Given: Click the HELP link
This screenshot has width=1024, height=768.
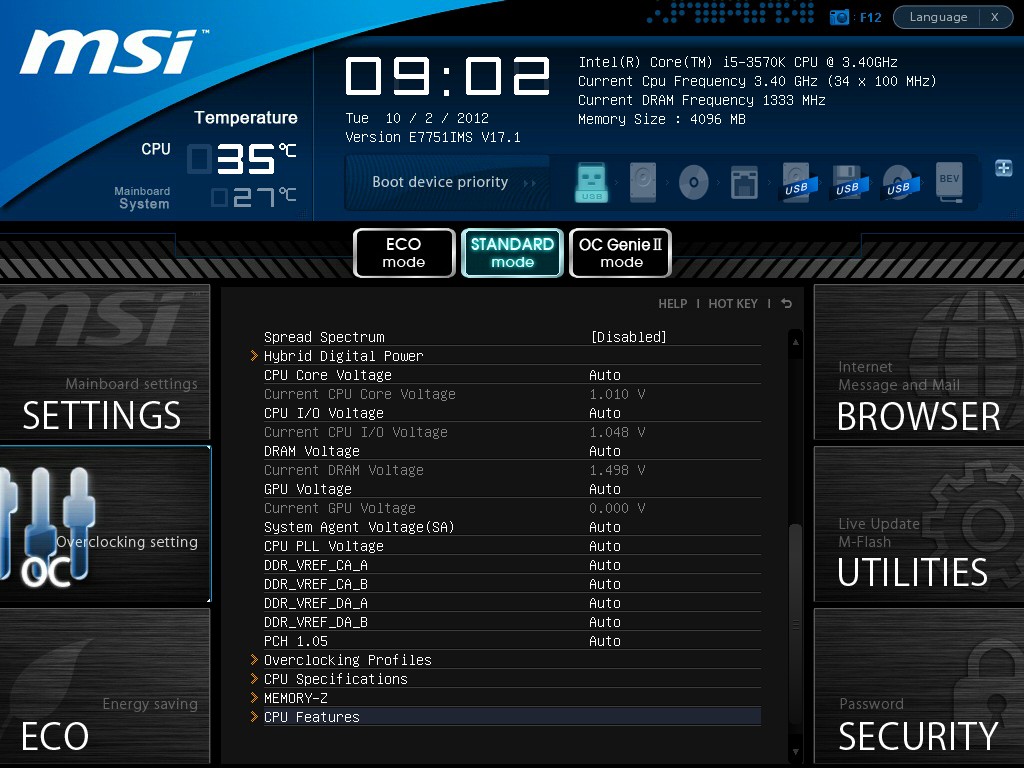Looking at the screenshot, I should [x=672, y=304].
